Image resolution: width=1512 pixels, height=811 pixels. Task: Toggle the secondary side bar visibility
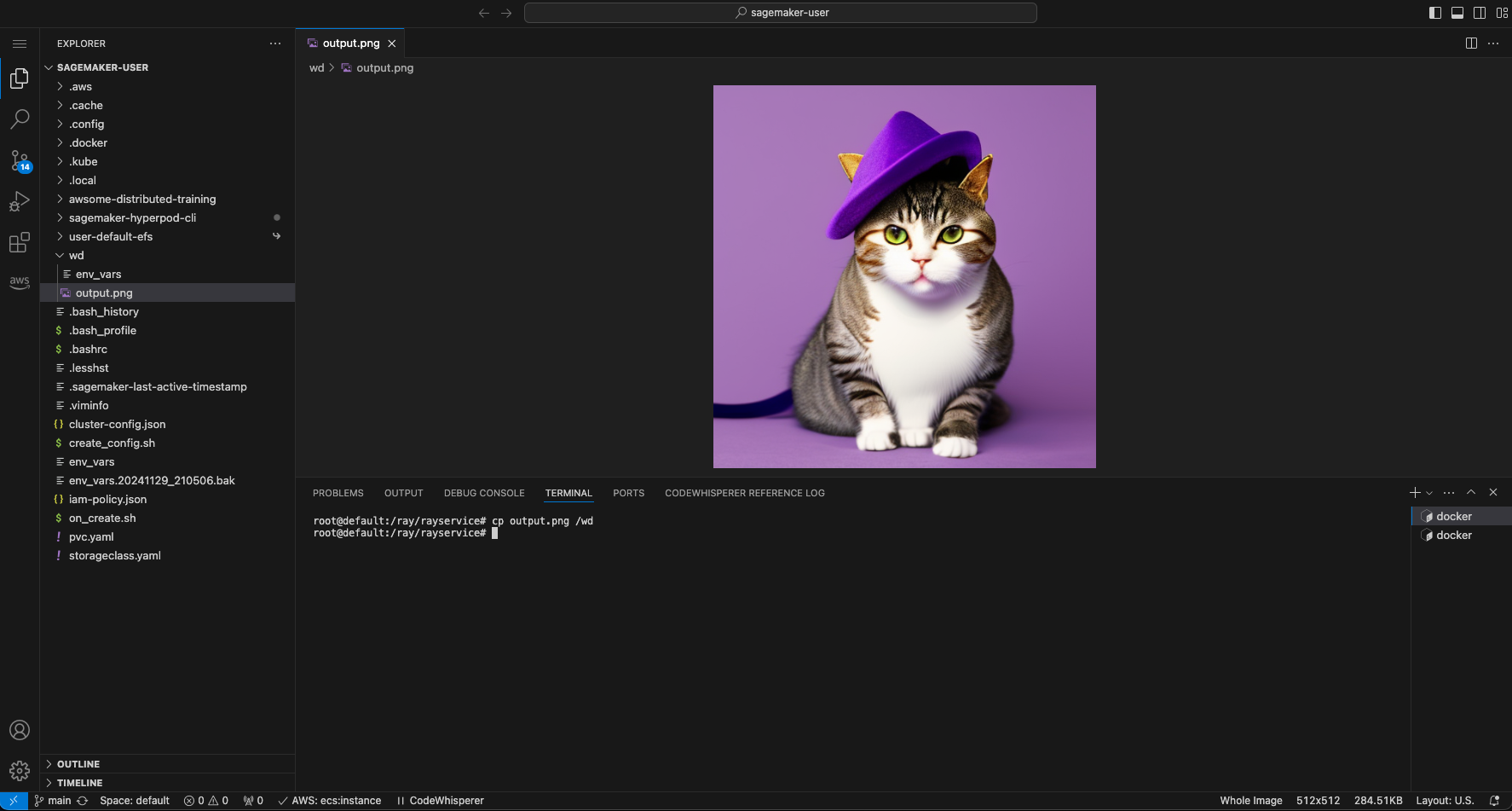click(x=1480, y=13)
